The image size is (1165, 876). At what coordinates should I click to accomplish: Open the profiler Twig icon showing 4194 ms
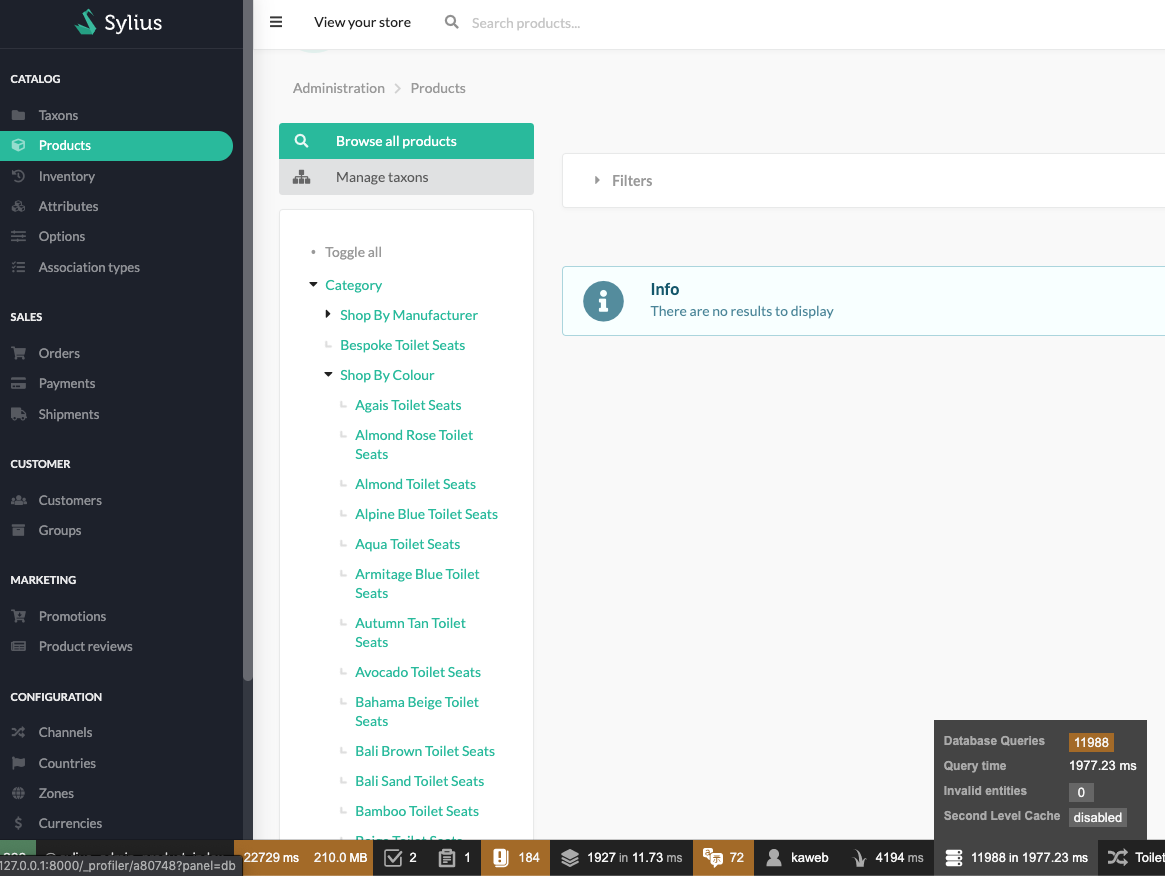[860, 858]
